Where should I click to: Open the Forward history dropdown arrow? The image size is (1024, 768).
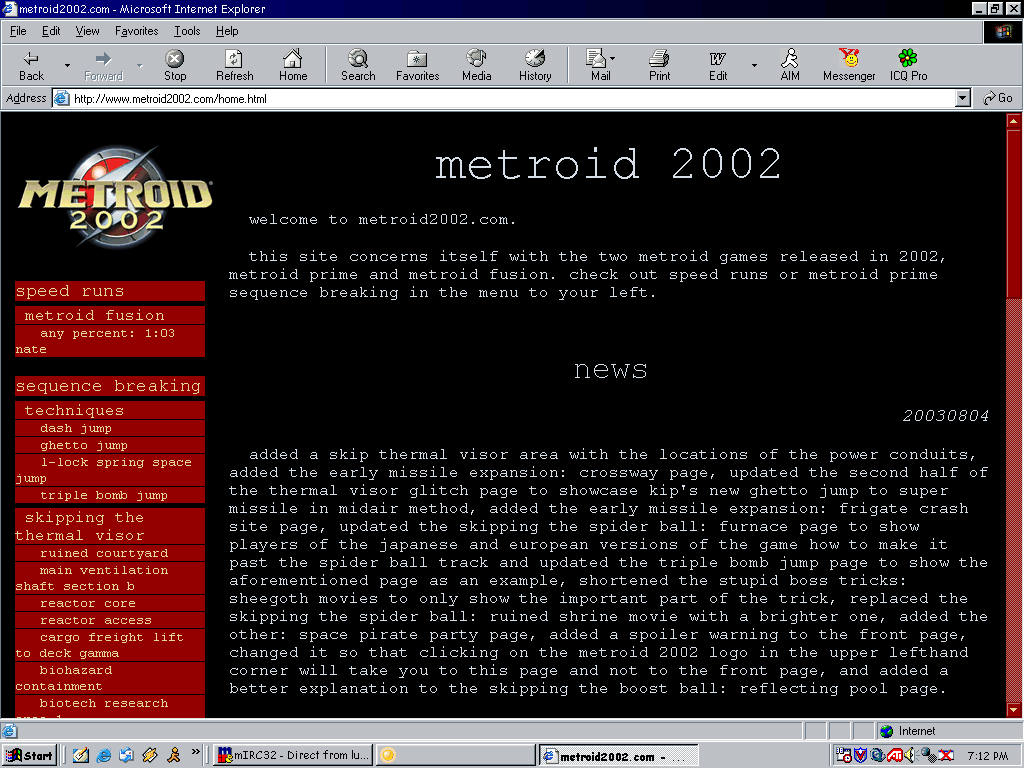(139, 65)
